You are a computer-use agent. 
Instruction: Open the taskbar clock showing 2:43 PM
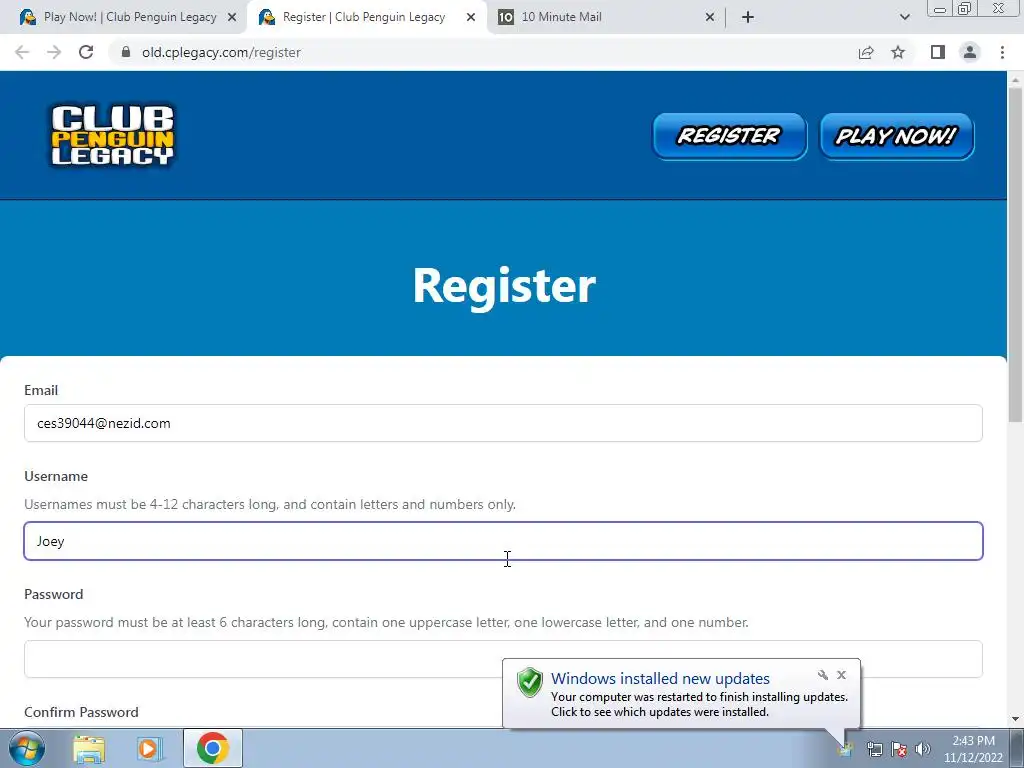[x=973, y=749]
